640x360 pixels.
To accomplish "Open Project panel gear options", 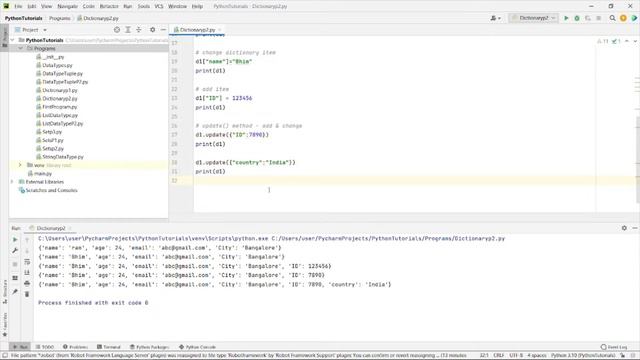I will 152,30.
